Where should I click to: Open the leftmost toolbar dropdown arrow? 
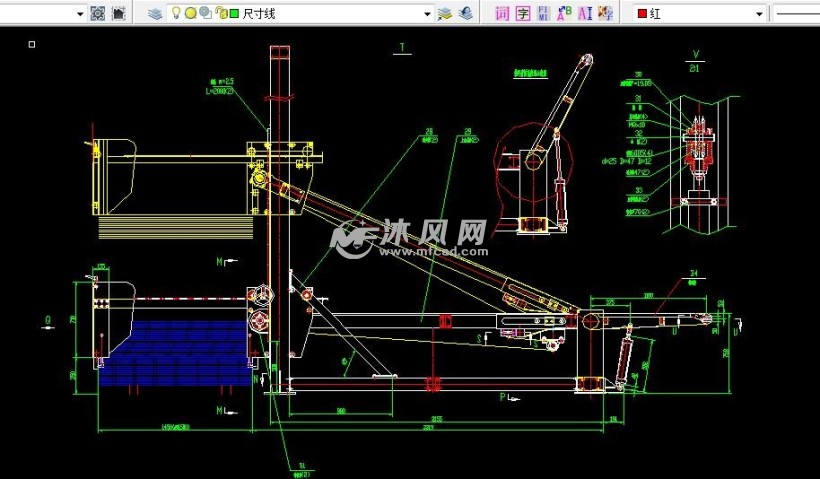pyautogui.click(x=80, y=14)
